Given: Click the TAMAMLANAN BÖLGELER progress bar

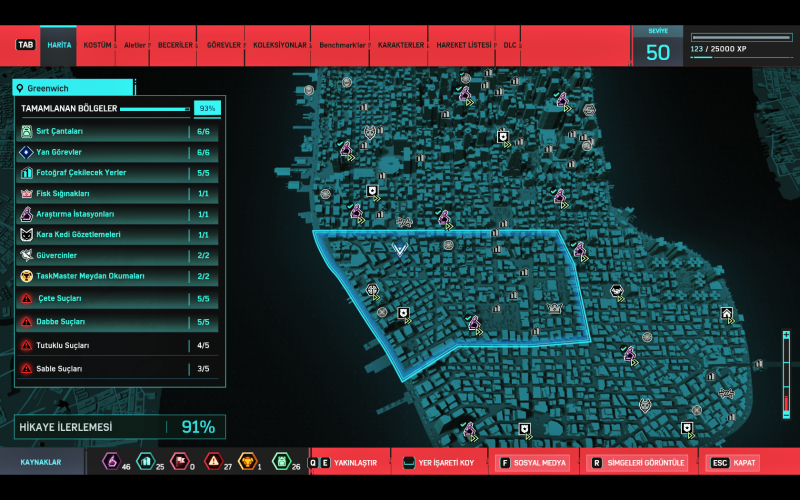Looking at the screenshot, I should [155, 109].
